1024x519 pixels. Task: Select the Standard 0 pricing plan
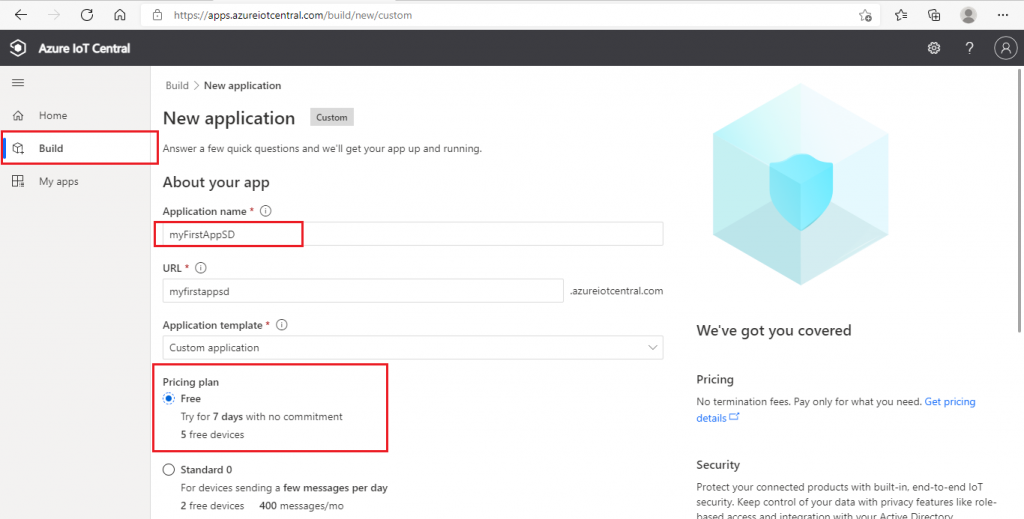pyautogui.click(x=169, y=469)
